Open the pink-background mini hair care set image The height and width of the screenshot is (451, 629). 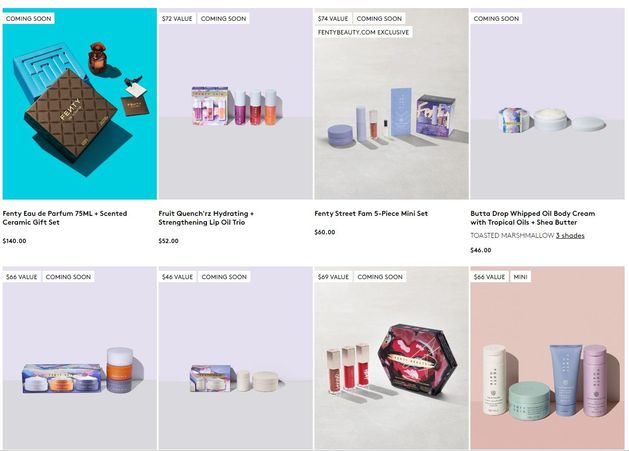coord(547,358)
